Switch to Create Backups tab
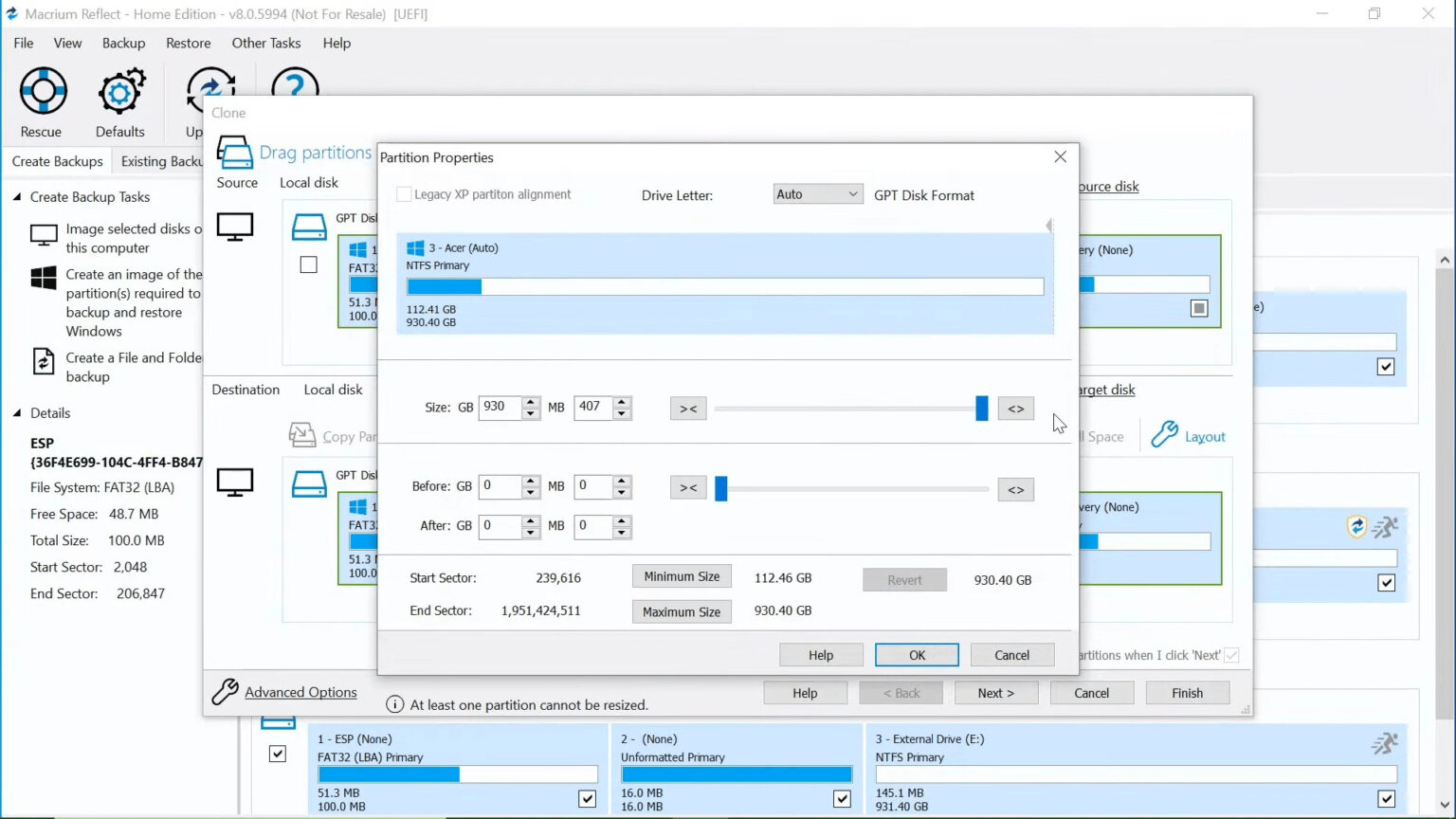Image resolution: width=1456 pixels, height=819 pixels. tap(57, 161)
